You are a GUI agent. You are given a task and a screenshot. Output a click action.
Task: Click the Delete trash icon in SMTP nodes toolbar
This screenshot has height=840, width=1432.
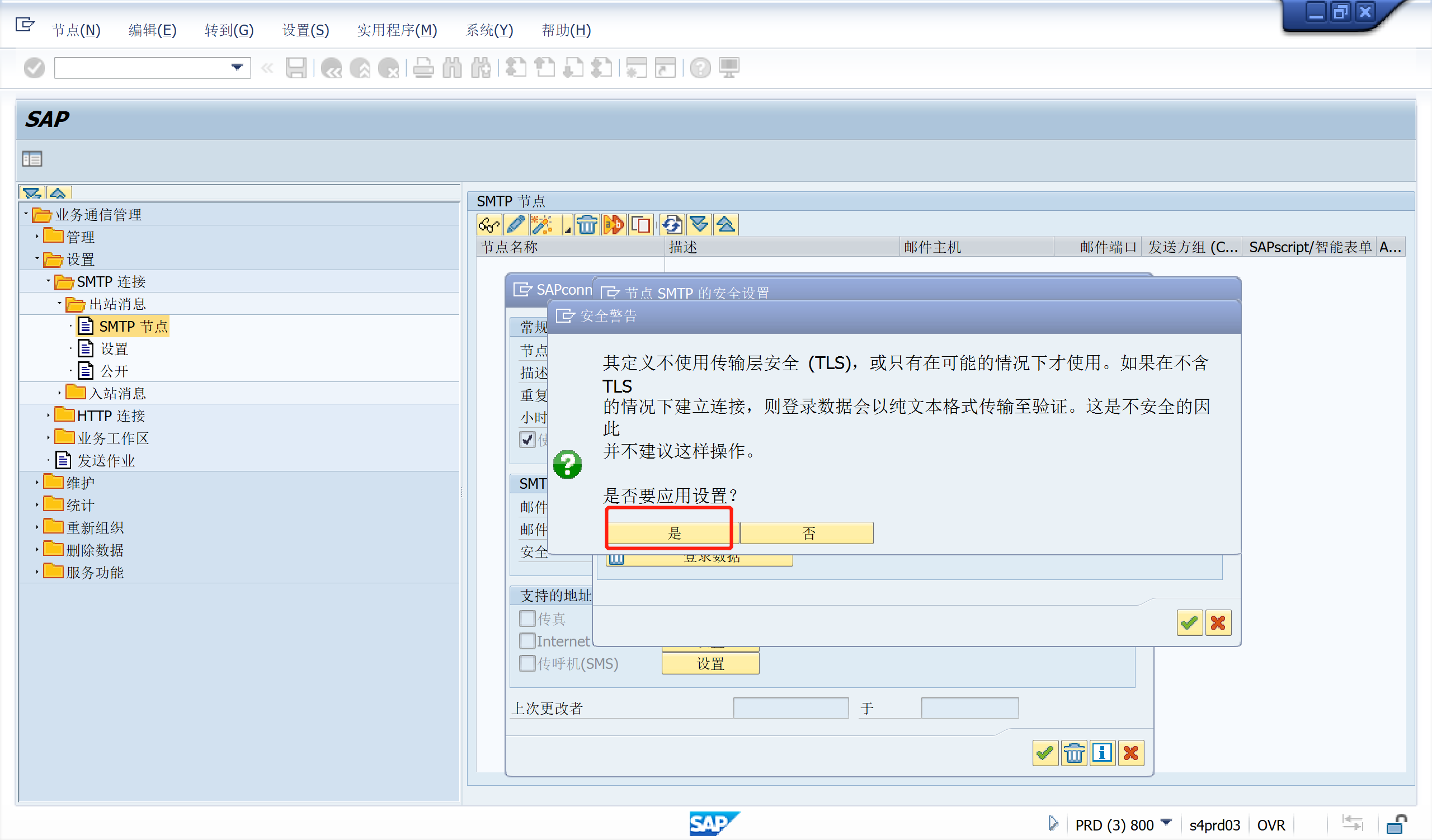point(587,225)
